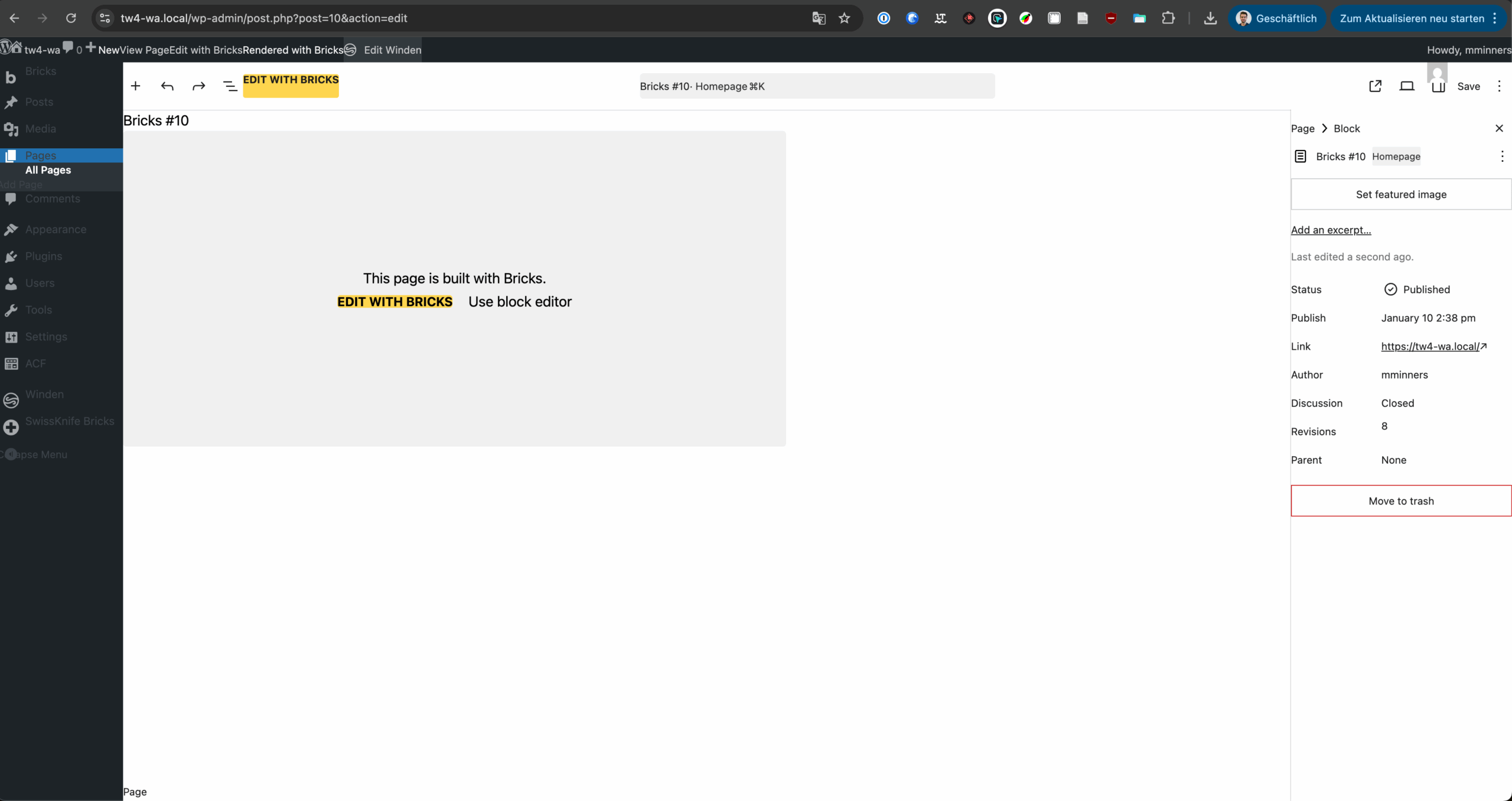Bookmark this page with the star icon
Viewport: 1512px width, 801px height.
point(845,18)
